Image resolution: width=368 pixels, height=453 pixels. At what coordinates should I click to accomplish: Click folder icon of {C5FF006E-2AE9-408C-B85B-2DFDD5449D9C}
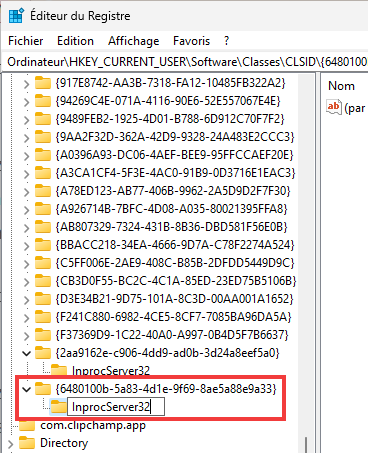[x=43, y=263]
